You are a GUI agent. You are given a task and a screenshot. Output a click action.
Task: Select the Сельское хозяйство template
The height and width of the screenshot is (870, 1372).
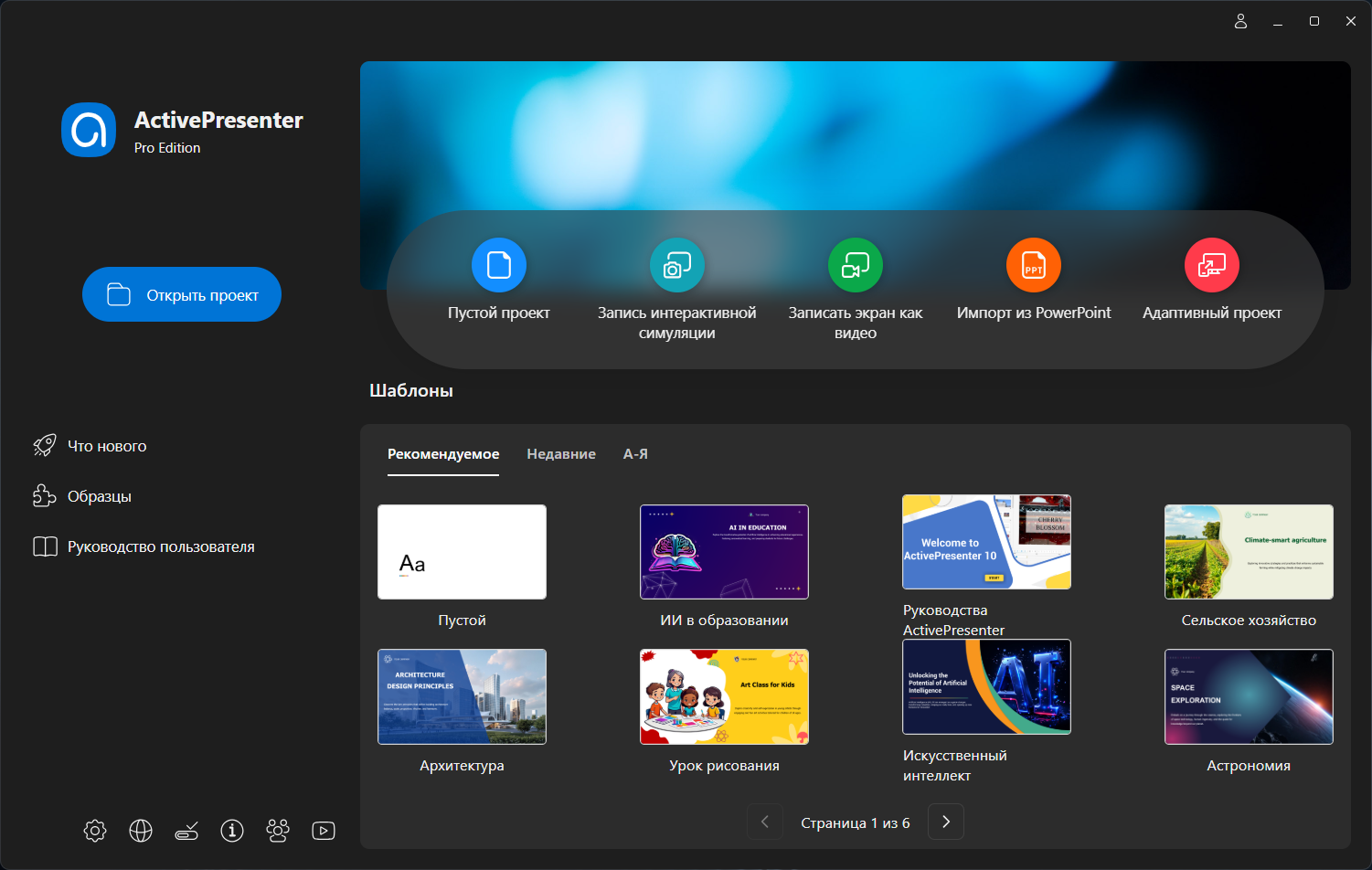point(1249,552)
